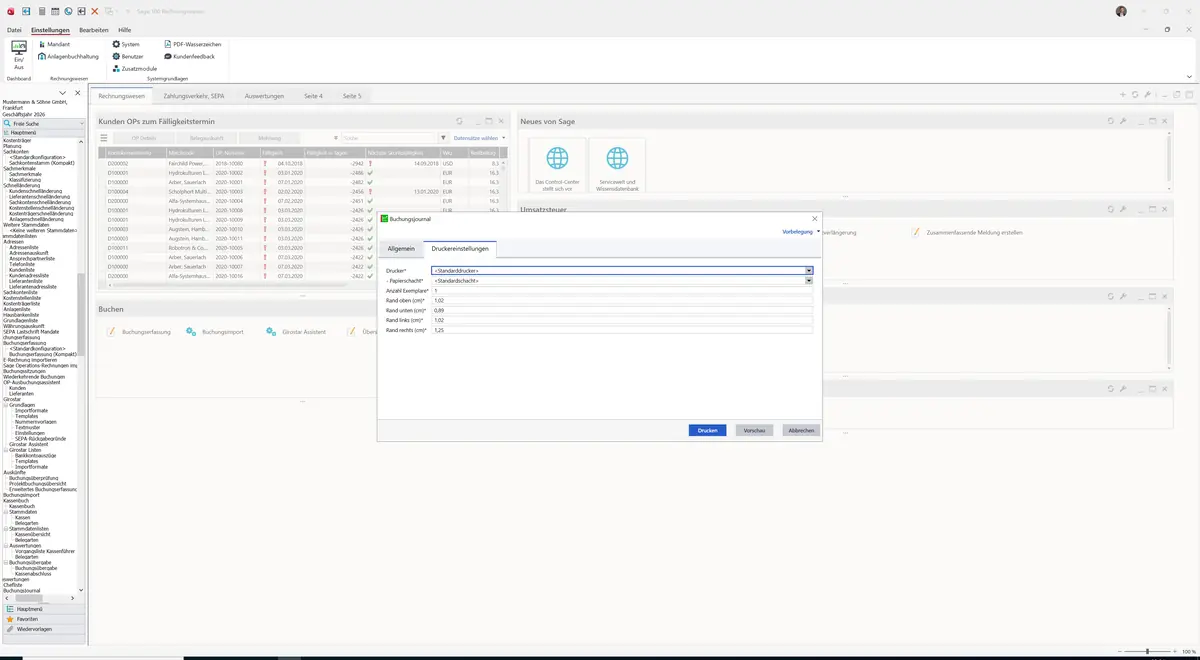Open System settings gear

pyautogui.click(x=125, y=44)
